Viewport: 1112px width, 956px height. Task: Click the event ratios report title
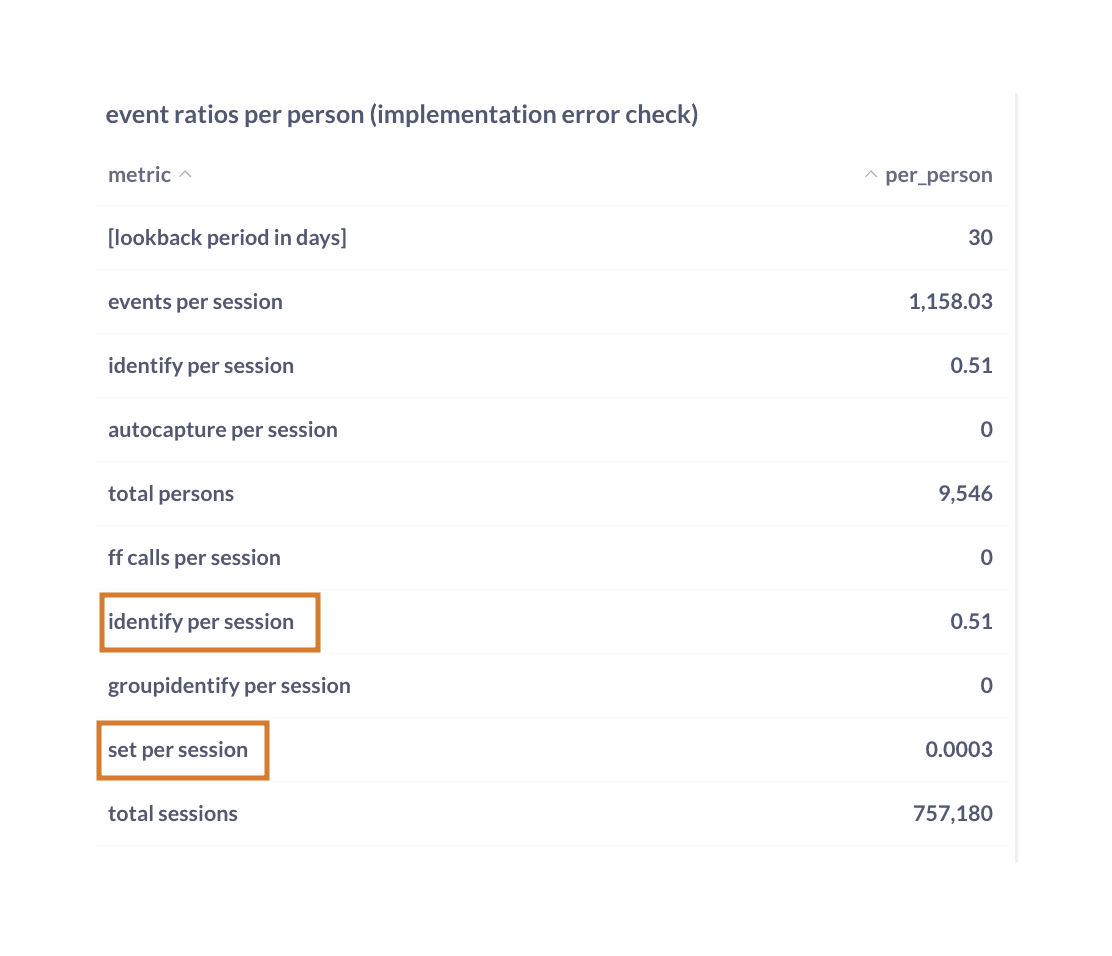click(403, 114)
